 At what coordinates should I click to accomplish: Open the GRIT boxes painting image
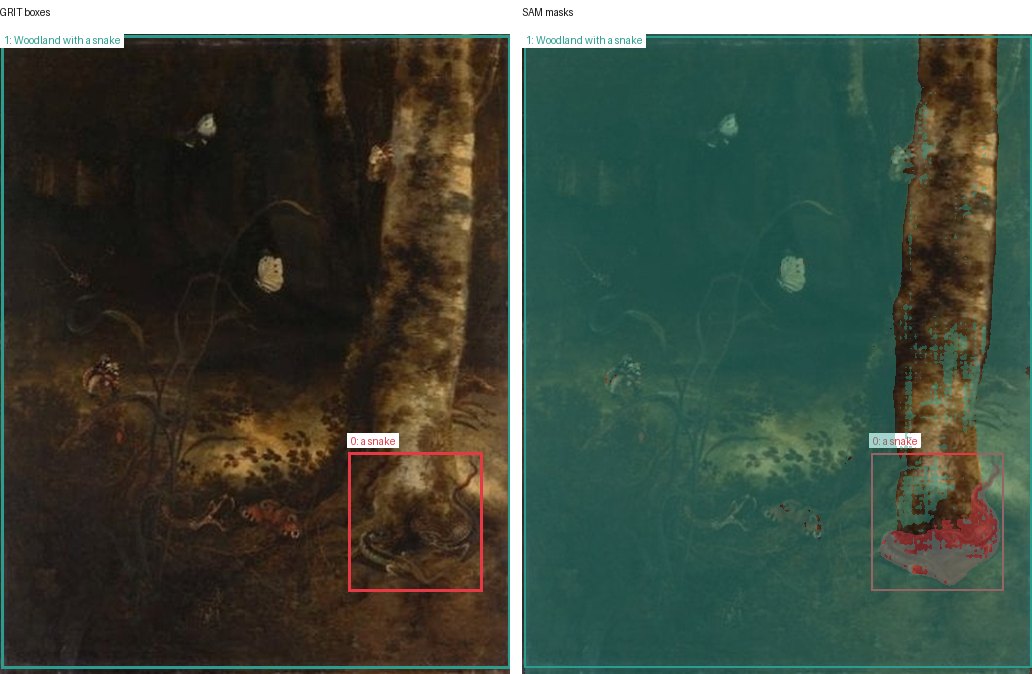click(x=255, y=352)
